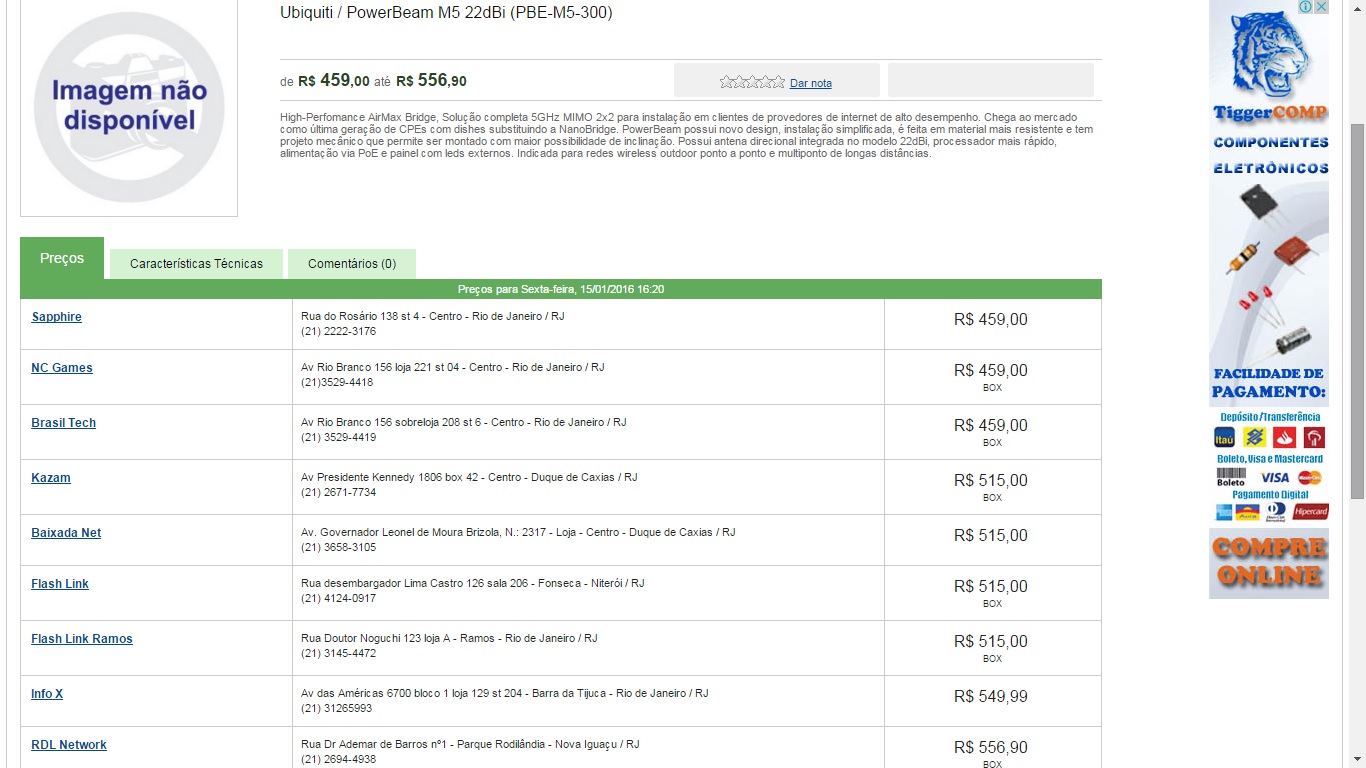The image size is (1366, 768).
Task: Click the phone number '(21) 31265993'
Action: click(x=336, y=708)
